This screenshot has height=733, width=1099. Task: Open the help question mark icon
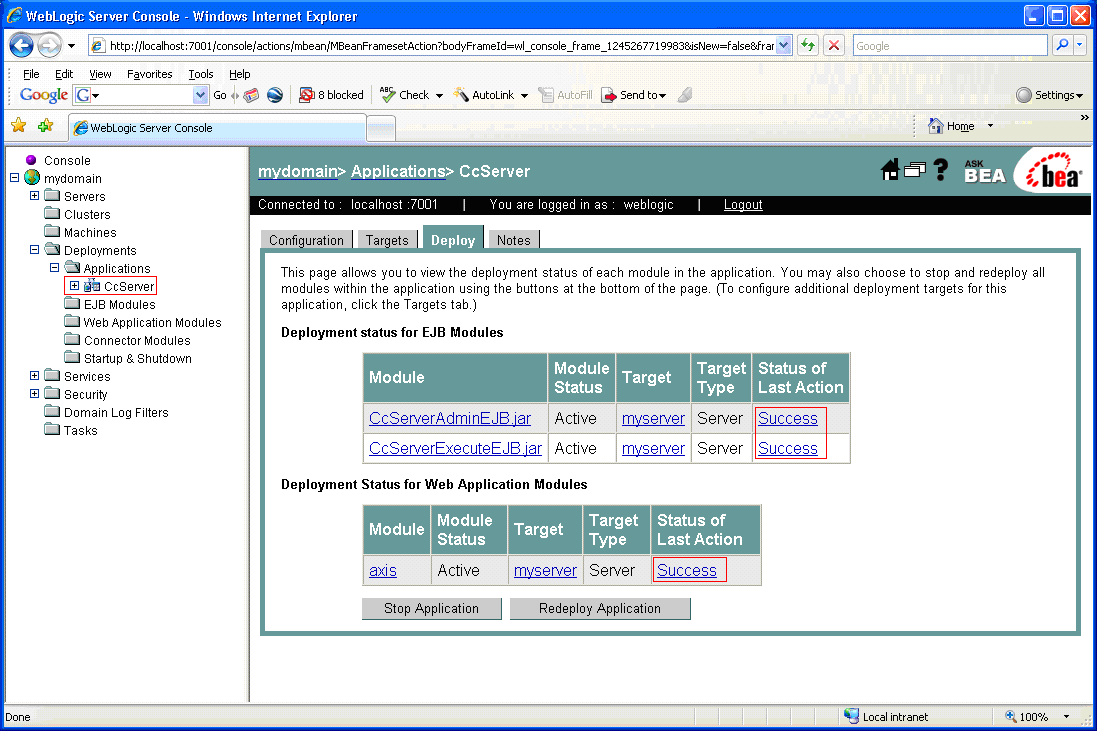coord(940,171)
